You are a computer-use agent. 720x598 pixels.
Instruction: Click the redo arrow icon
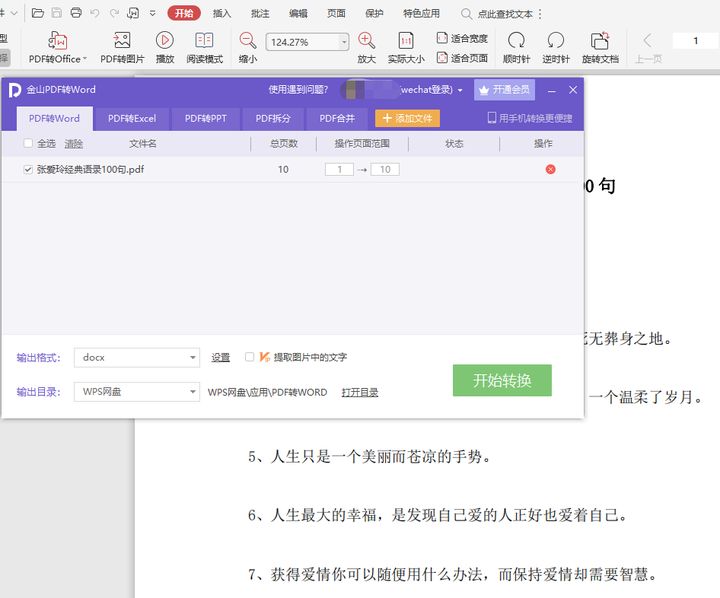coord(114,13)
